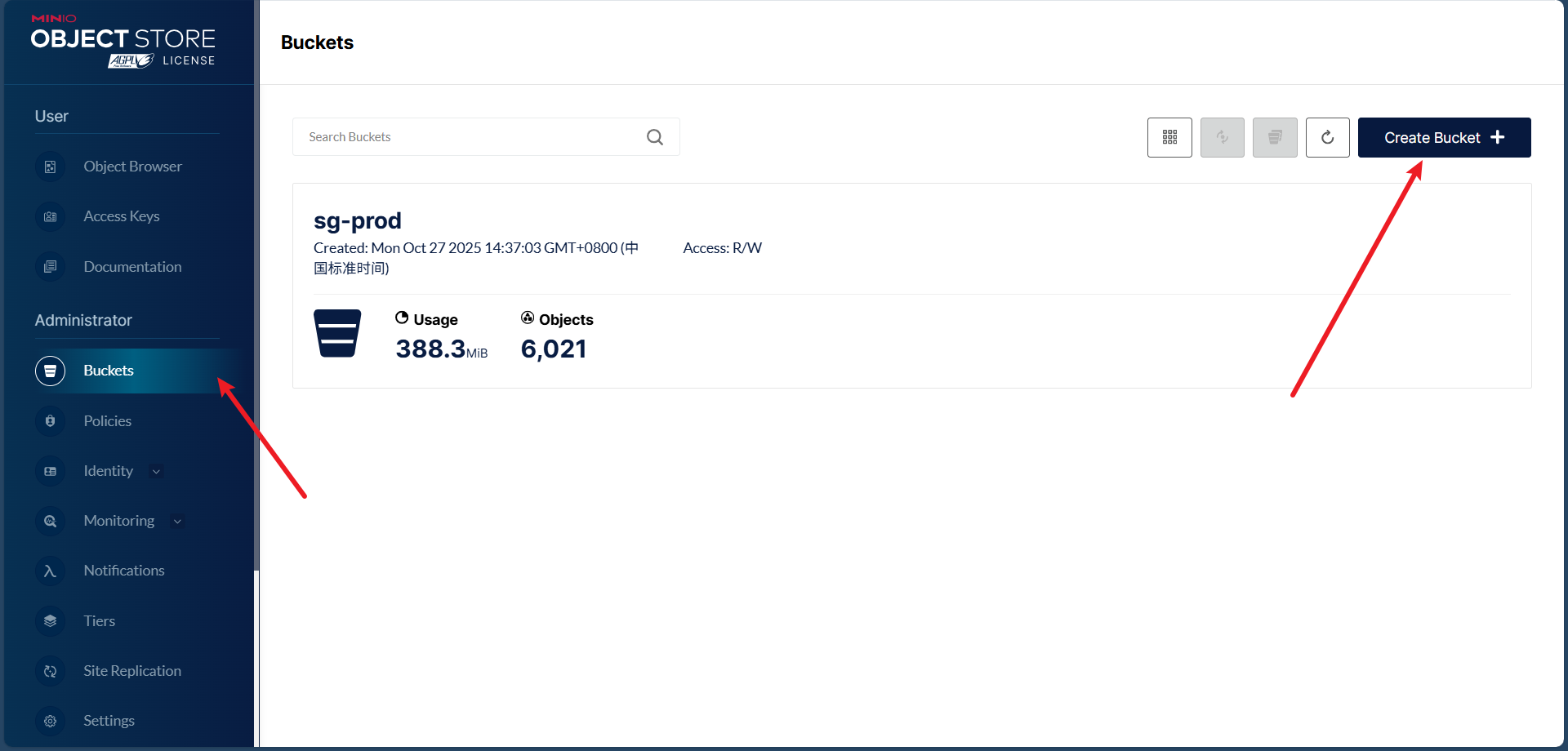Open the Monitoring menu item
Viewport: 1568px width, 751px height.
click(x=118, y=521)
